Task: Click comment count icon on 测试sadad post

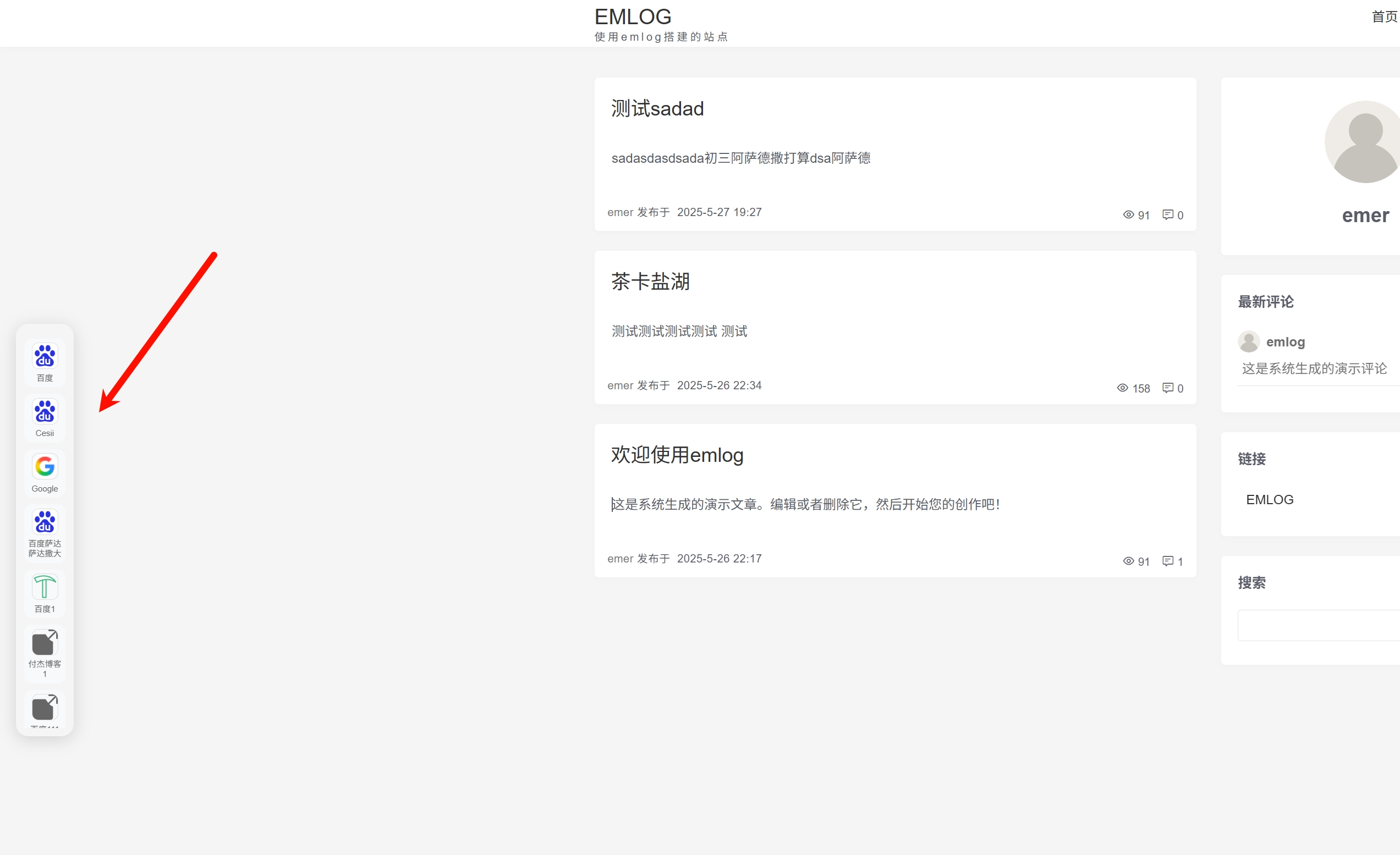Action: [1168, 214]
